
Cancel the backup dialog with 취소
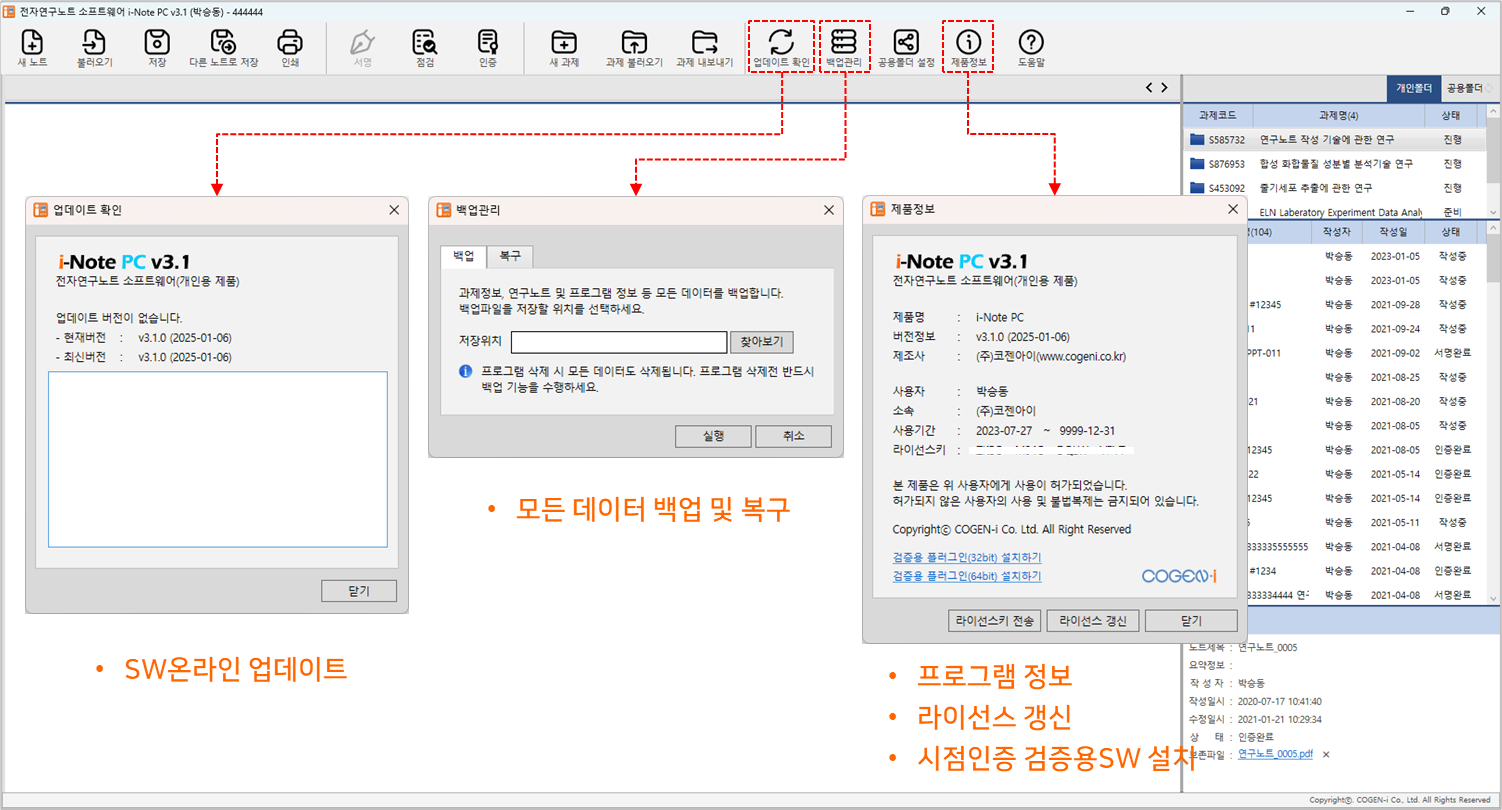click(793, 436)
